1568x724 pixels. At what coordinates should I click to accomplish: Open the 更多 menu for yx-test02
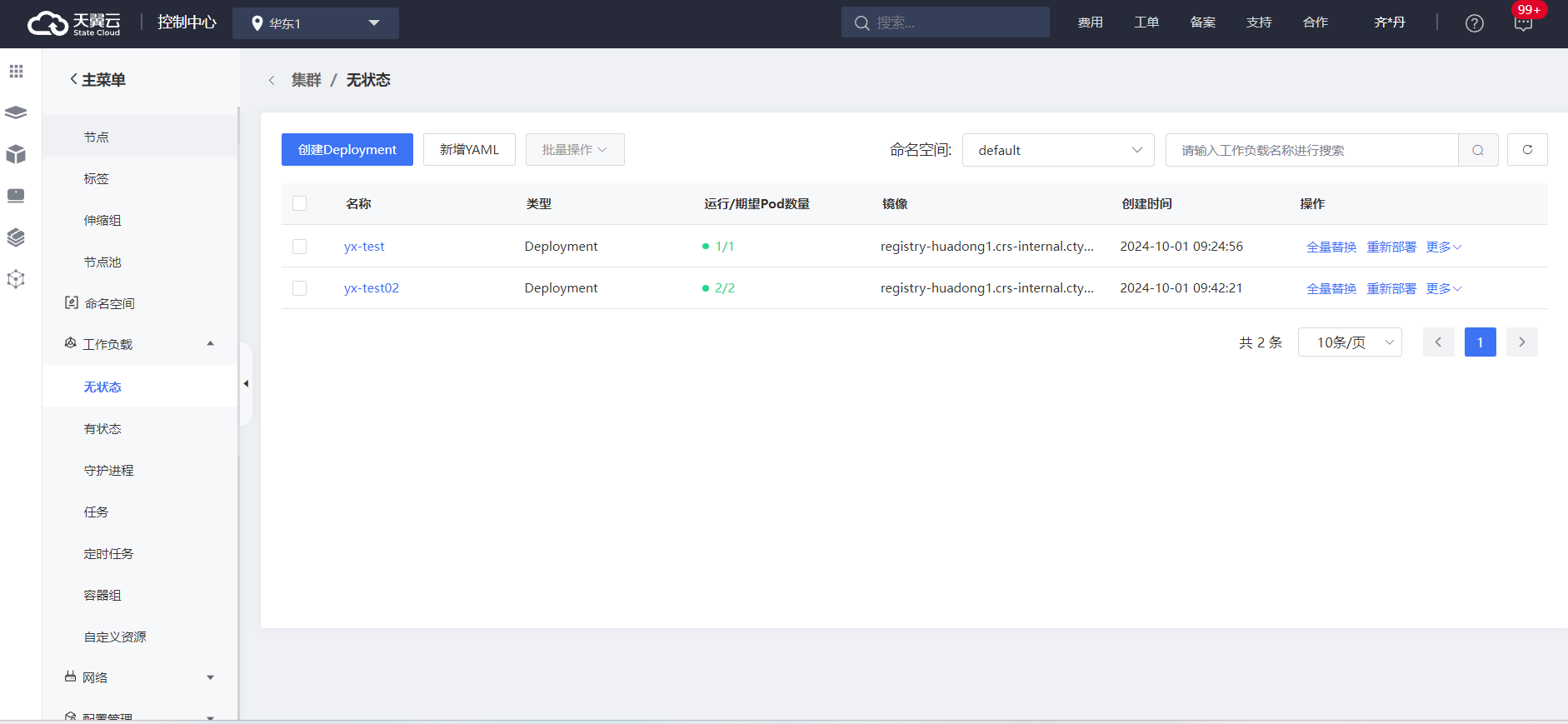[x=1444, y=288]
